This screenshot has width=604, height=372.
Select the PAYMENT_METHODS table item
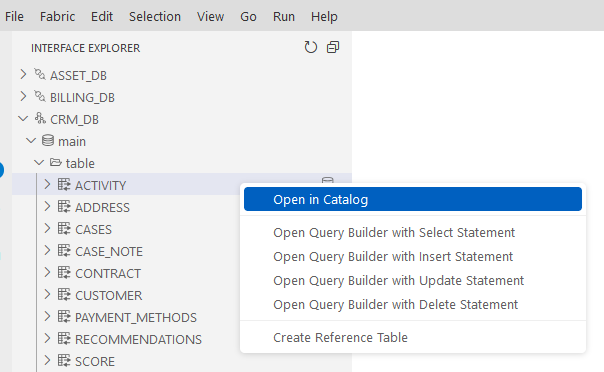click(x=136, y=317)
